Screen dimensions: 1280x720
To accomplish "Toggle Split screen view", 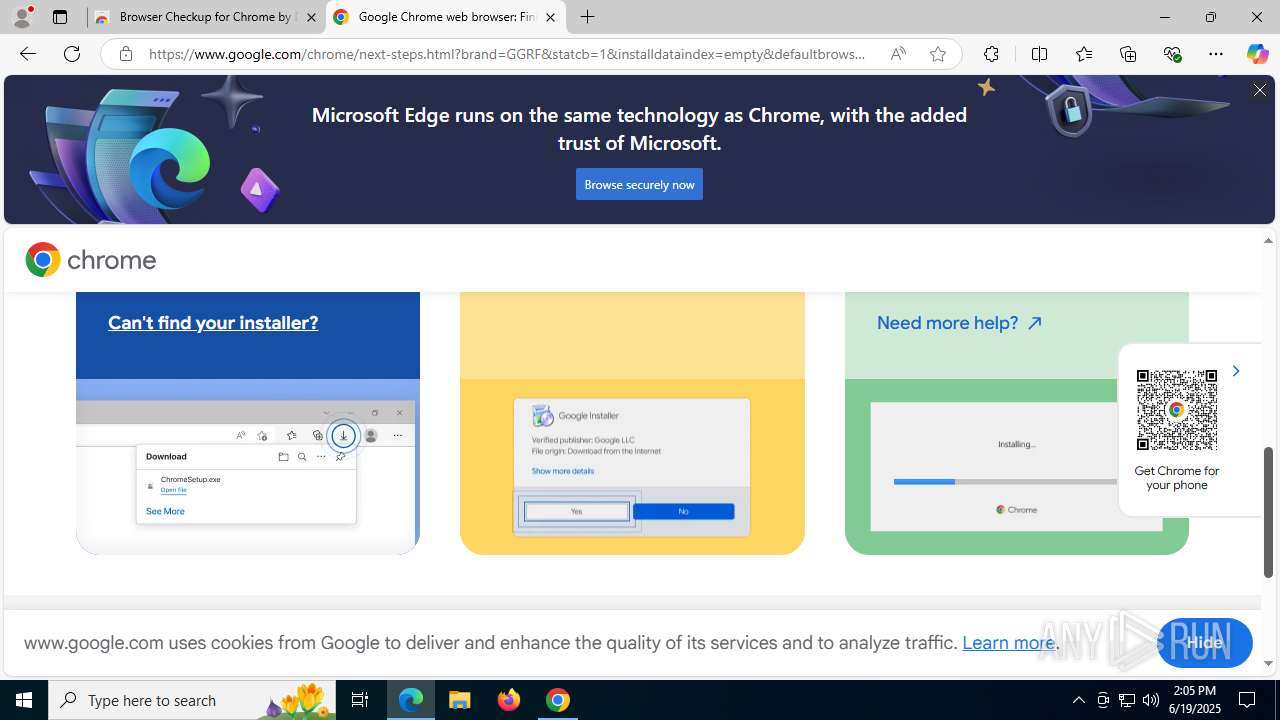I will coord(1039,54).
